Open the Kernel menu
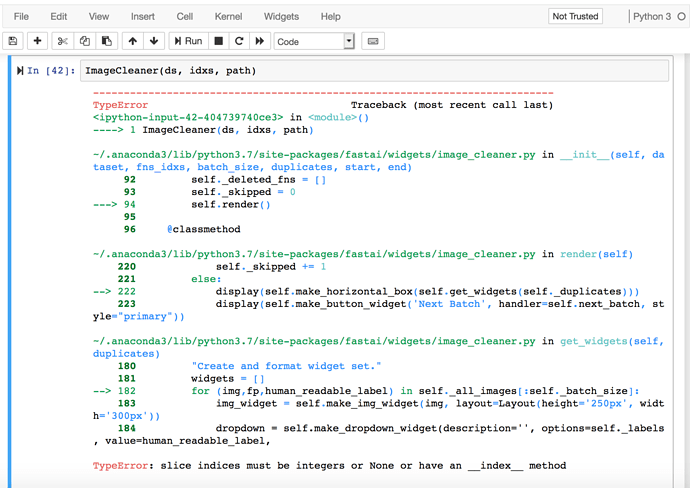Viewport: 690px width, 488px height. [x=228, y=16]
